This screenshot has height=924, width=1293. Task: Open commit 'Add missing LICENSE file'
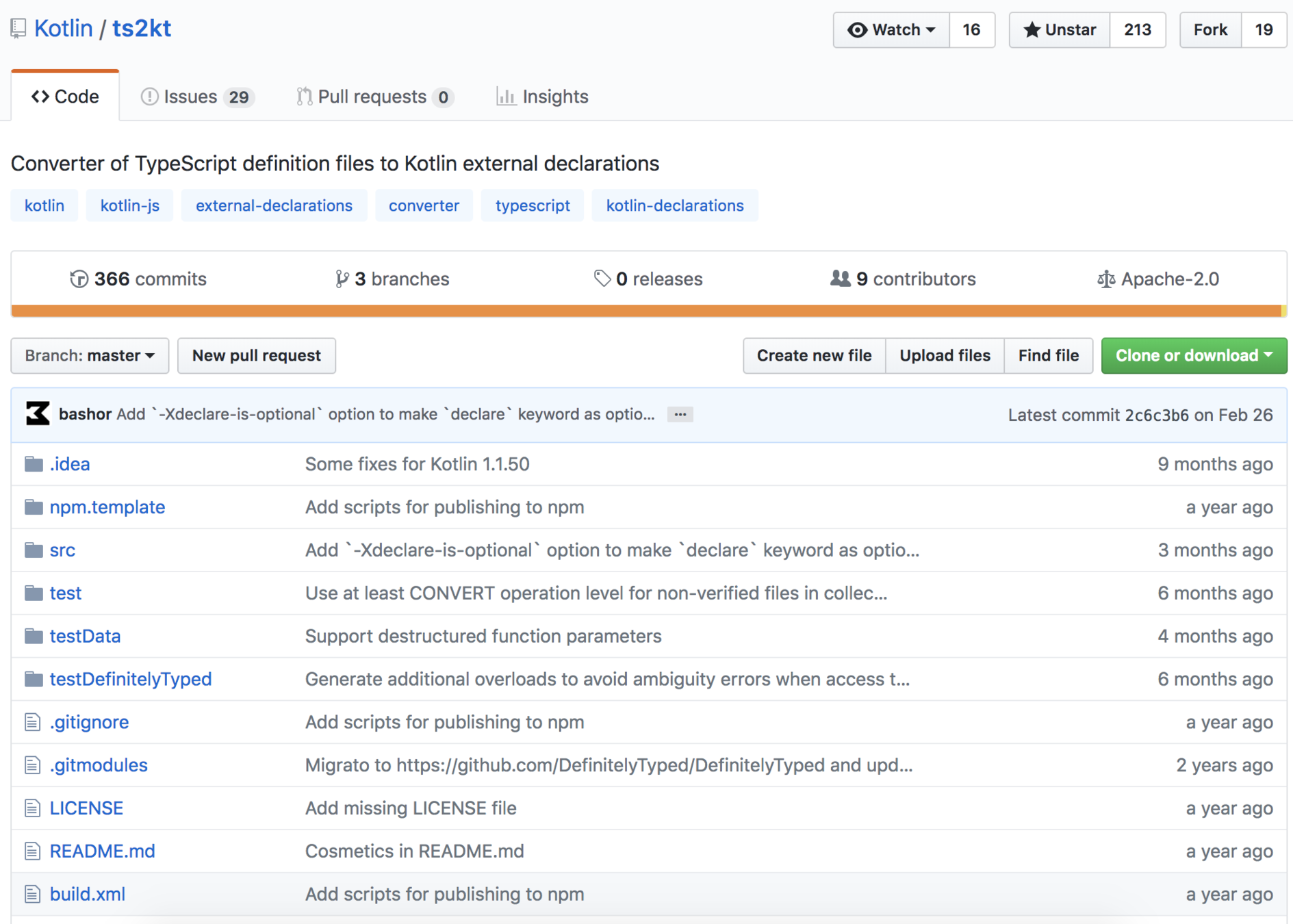411,808
